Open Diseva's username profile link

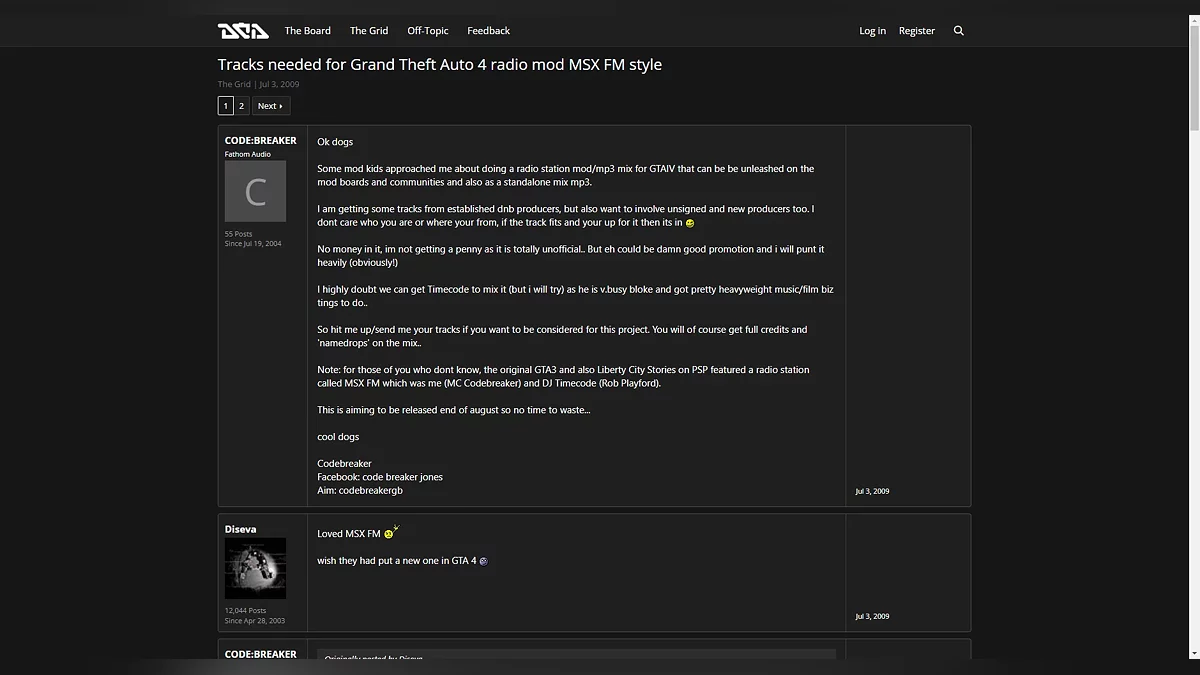coord(240,529)
